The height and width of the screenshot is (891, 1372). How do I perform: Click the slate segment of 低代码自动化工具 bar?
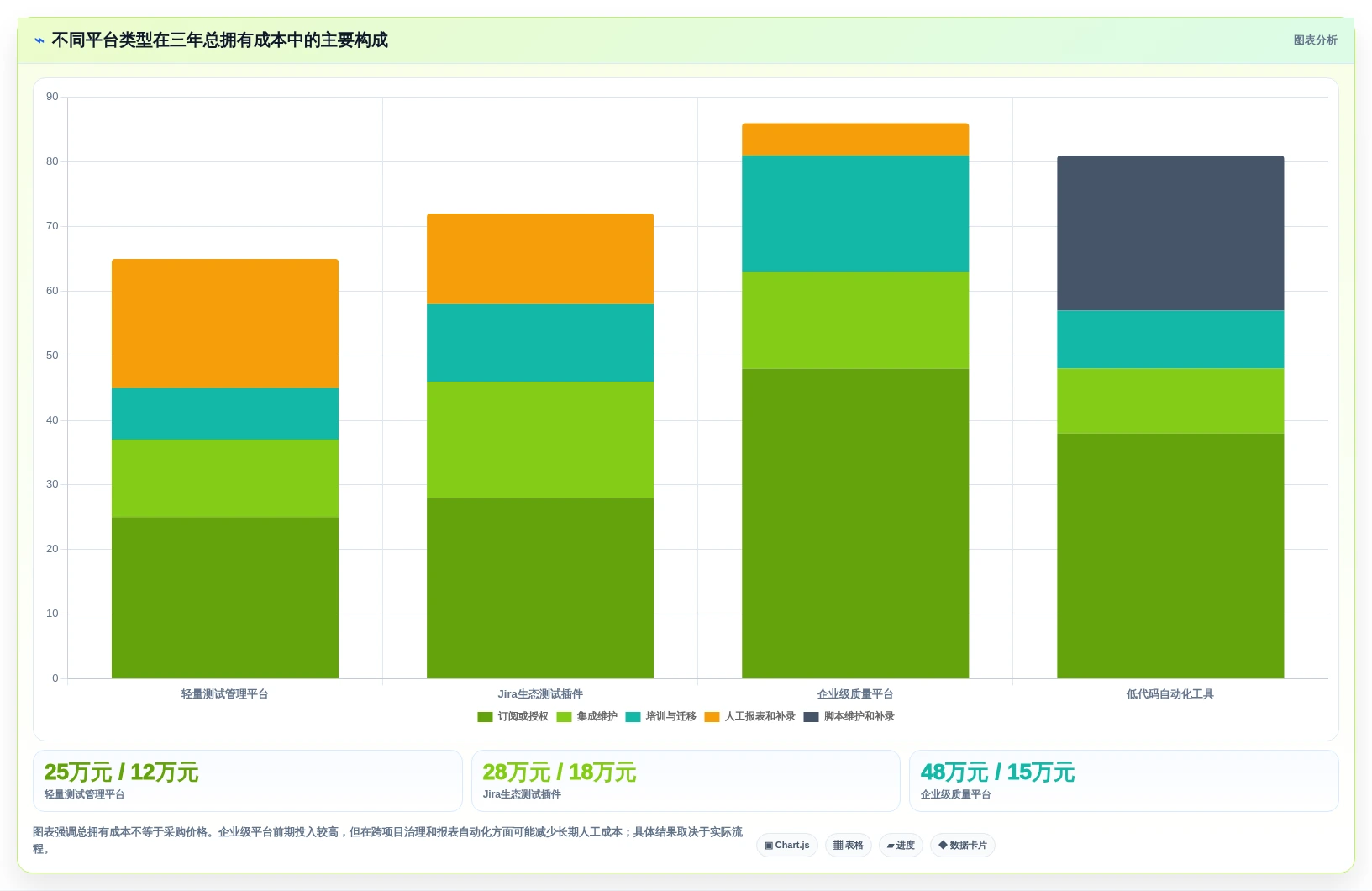(1170, 233)
